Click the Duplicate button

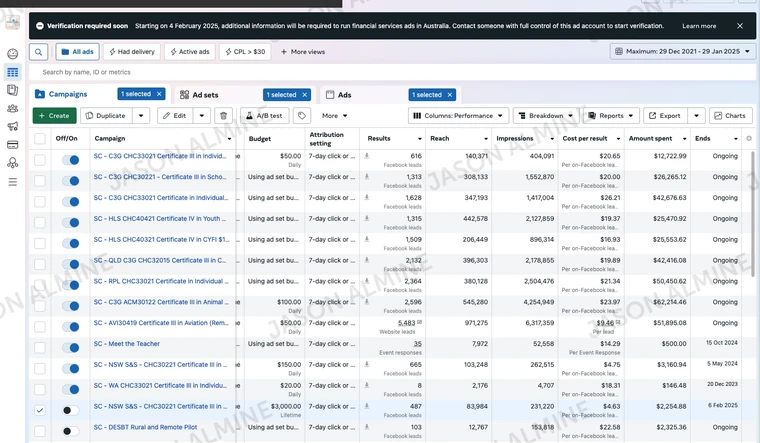[106, 116]
